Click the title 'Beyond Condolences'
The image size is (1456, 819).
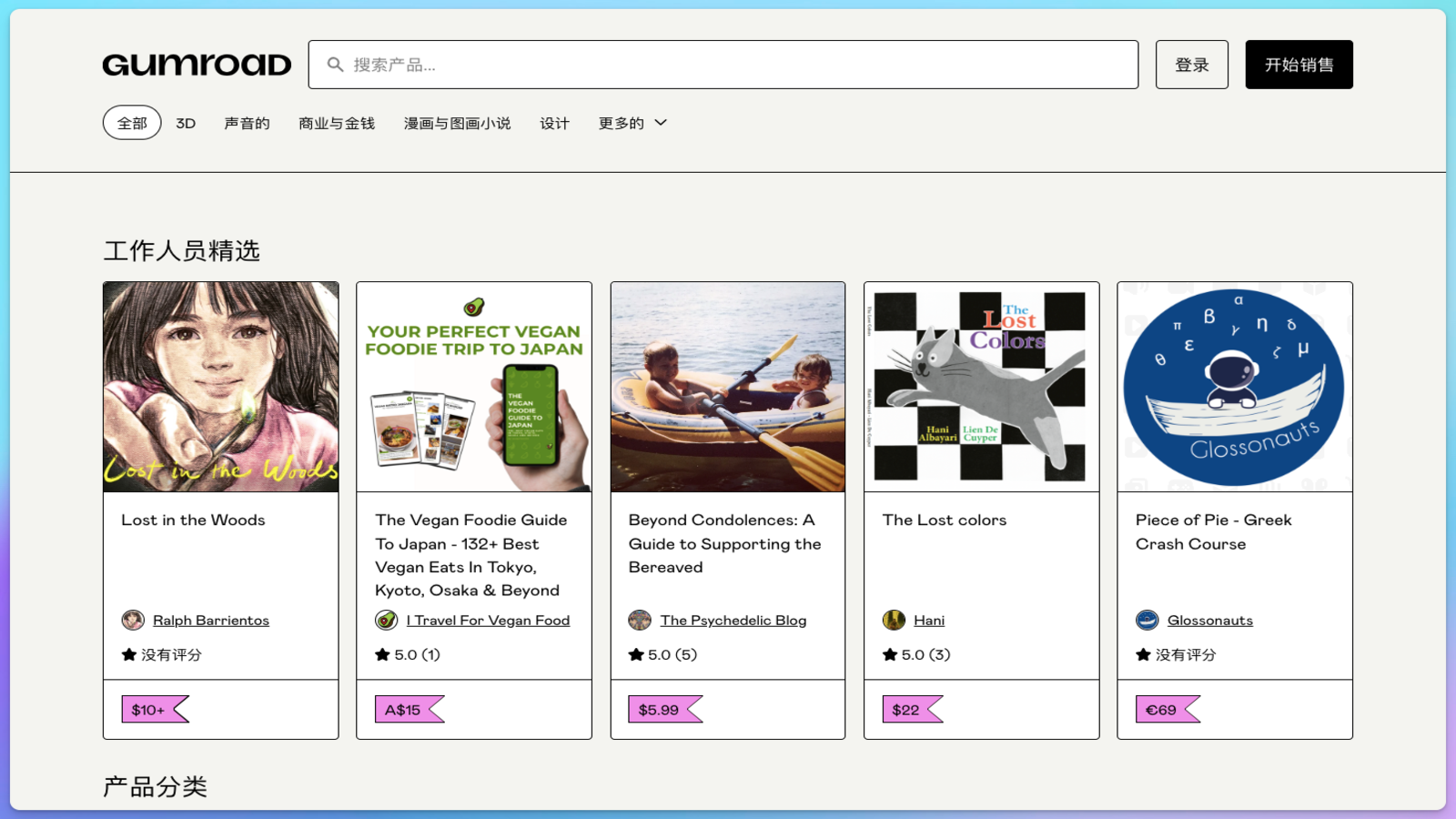[725, 543]
